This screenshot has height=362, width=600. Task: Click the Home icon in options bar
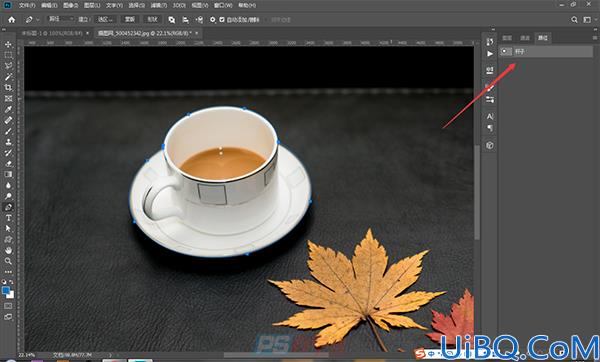coord(11,20)
